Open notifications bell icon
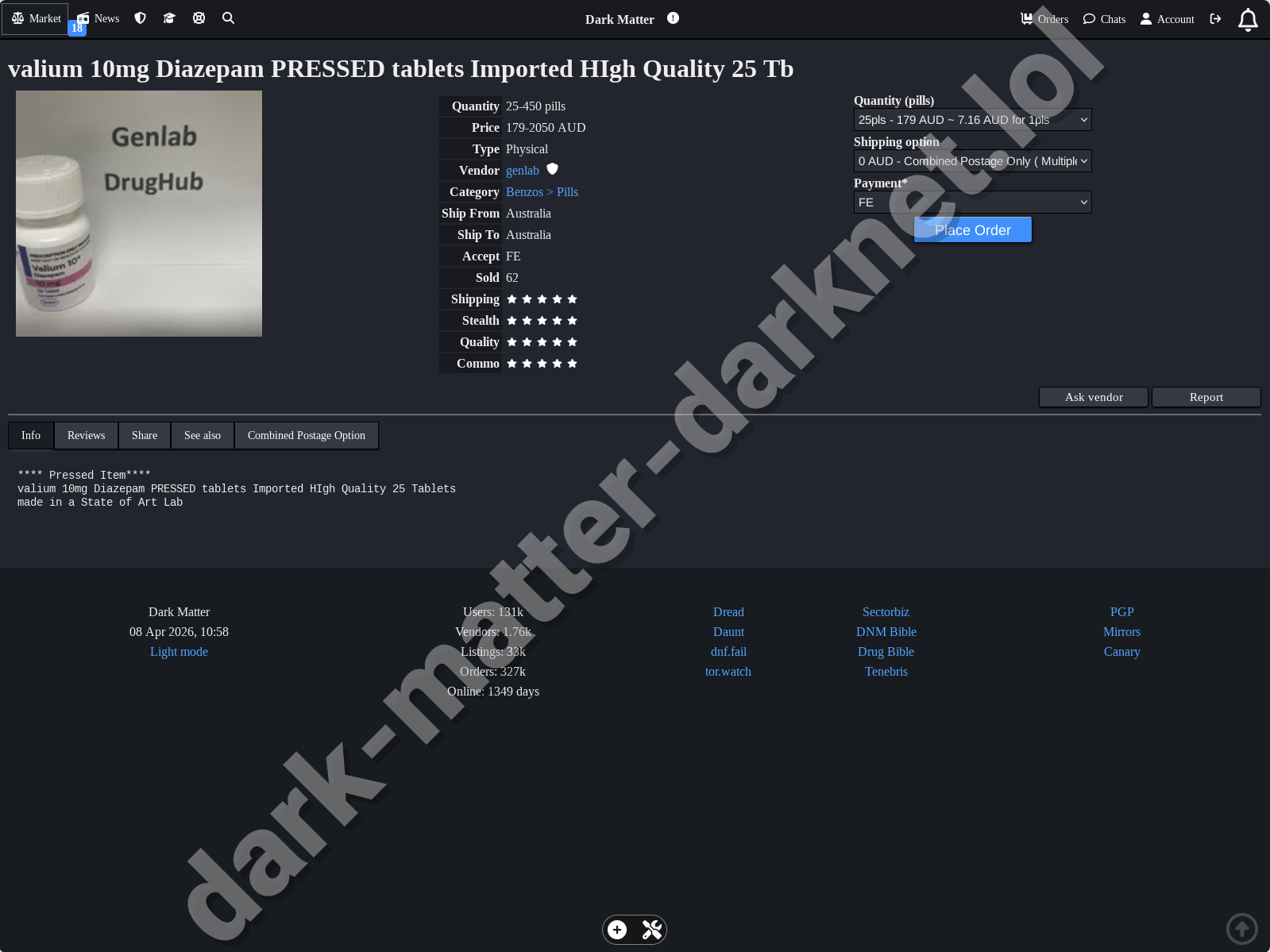The image size is (1270, 952). (x=1248, y=20)
